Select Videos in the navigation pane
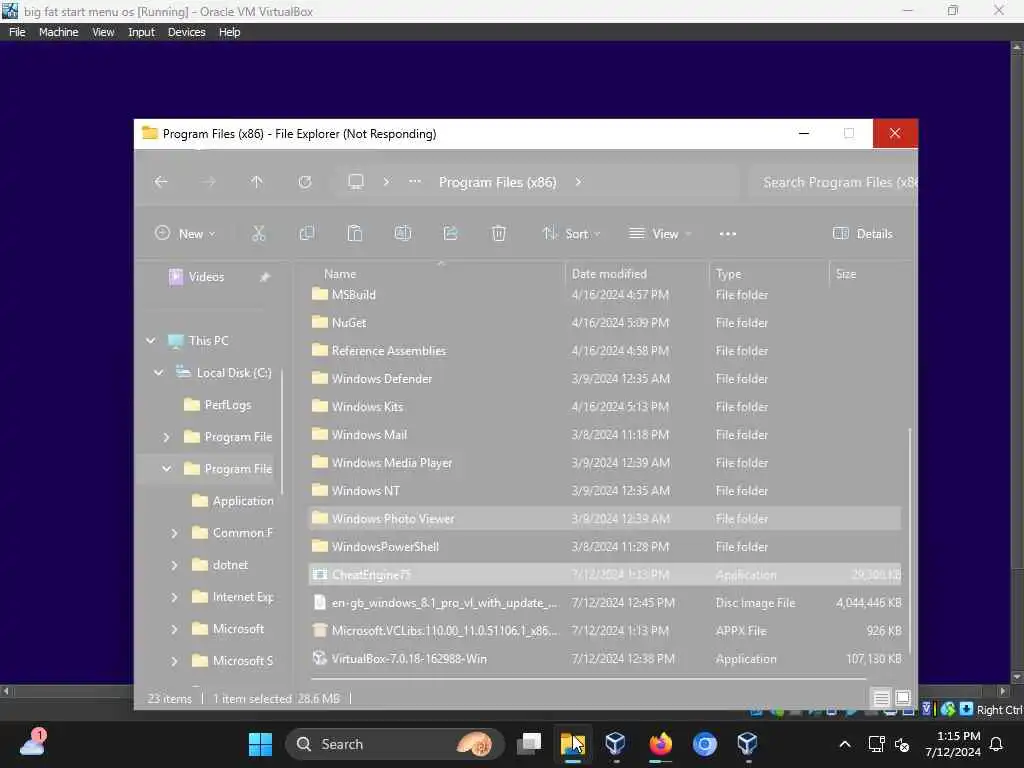 206,277
